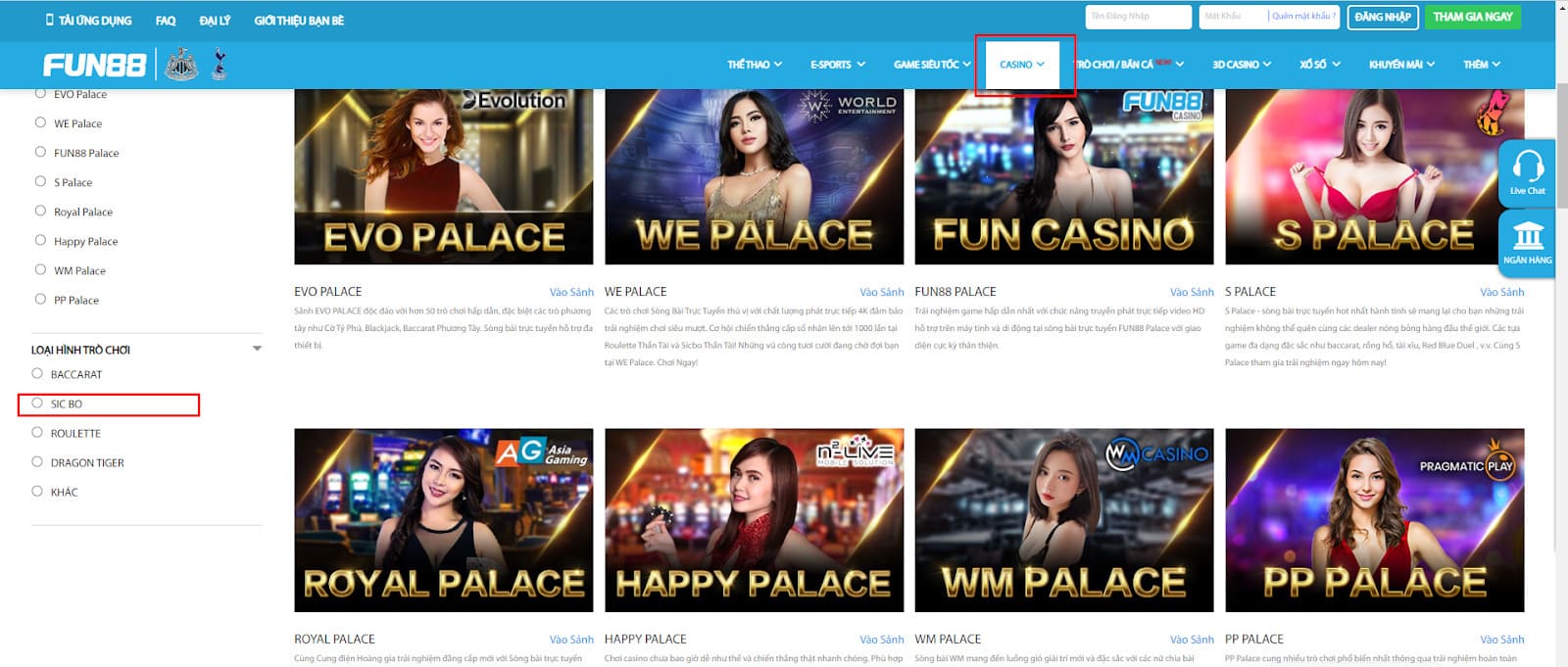Click the Tham Gia Ngay button
Image resolution: width=1568 pixels, height=667 pixels.
[x=1472, y=17]
